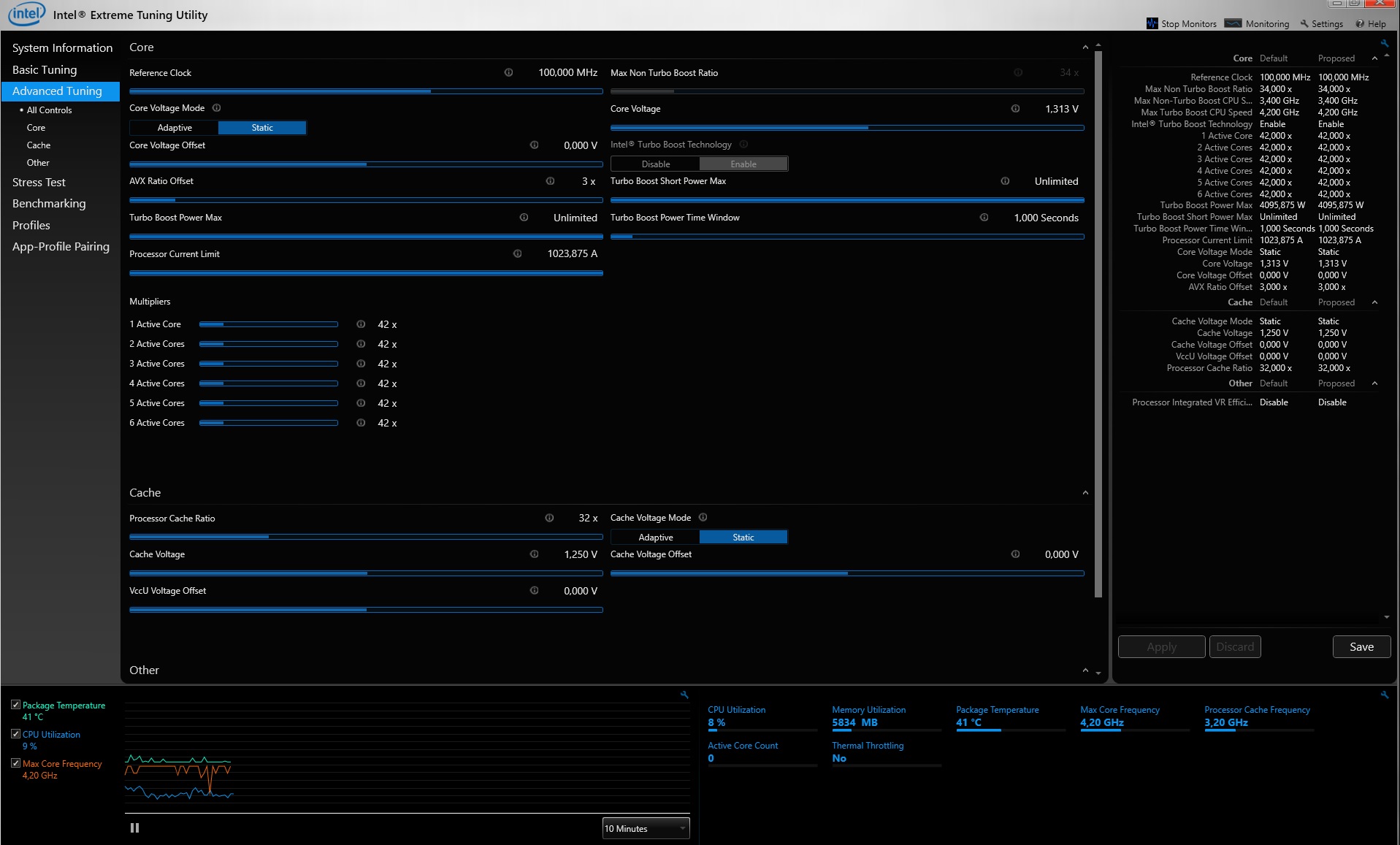
Task: Show info icon for Core Voltage Mode
Action: 216,107
